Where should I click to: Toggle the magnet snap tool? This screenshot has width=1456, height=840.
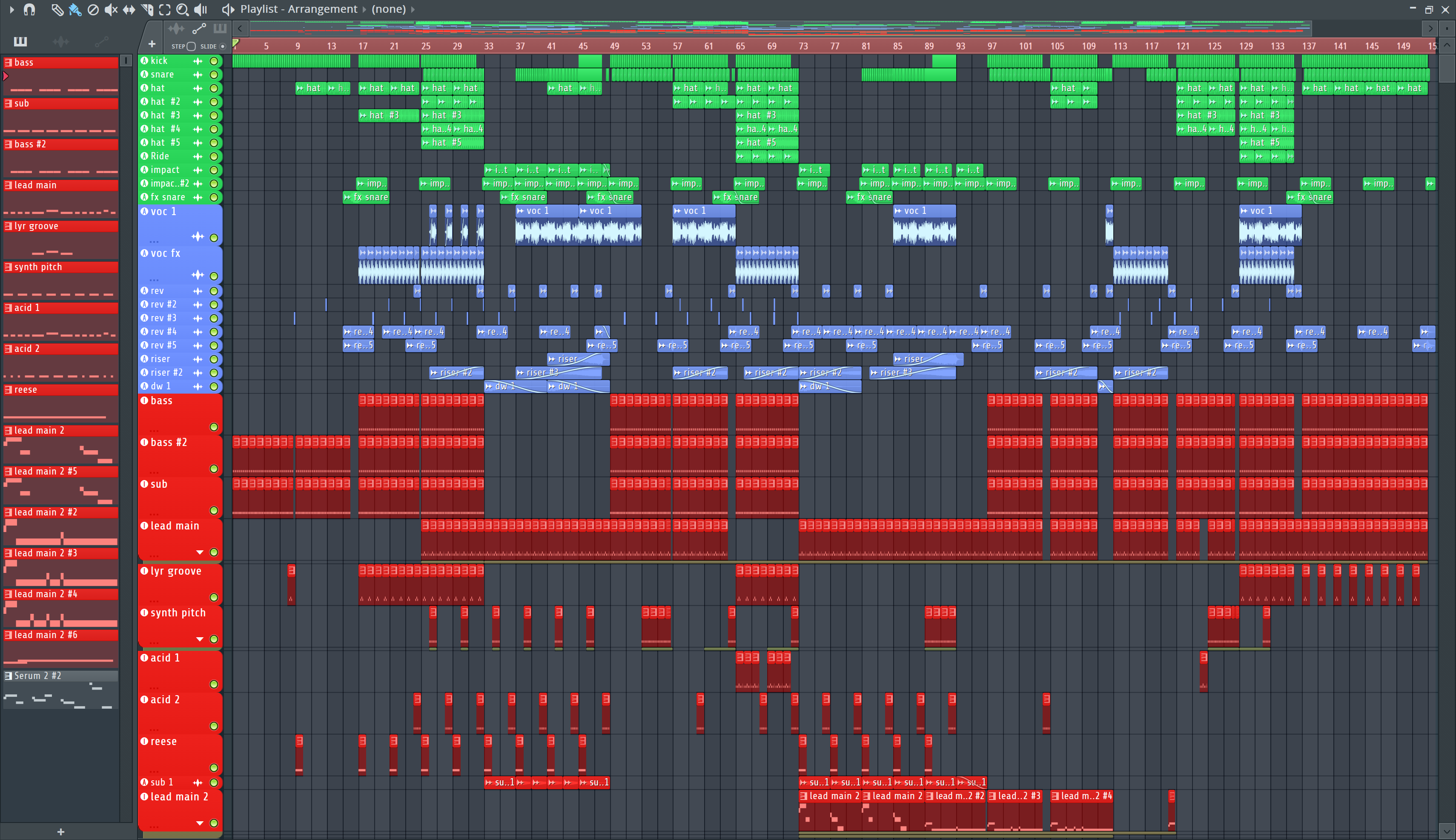[30, 9]
